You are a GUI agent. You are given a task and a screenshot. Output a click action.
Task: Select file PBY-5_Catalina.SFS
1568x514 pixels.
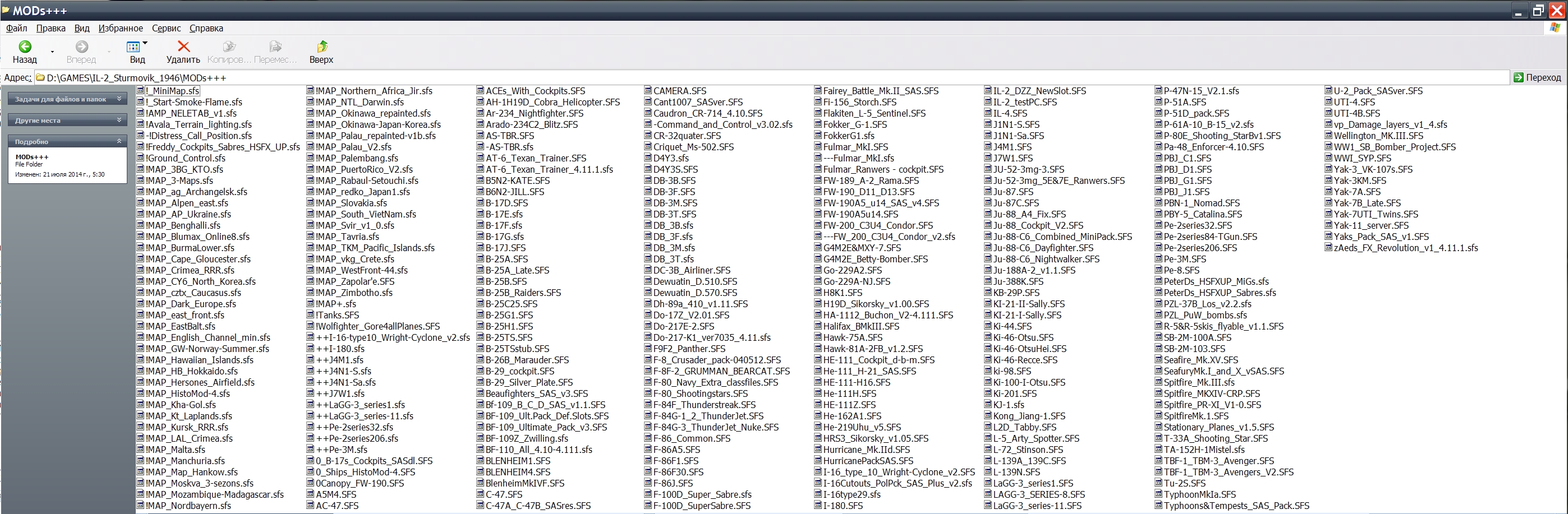click(x=1203, y=214)
